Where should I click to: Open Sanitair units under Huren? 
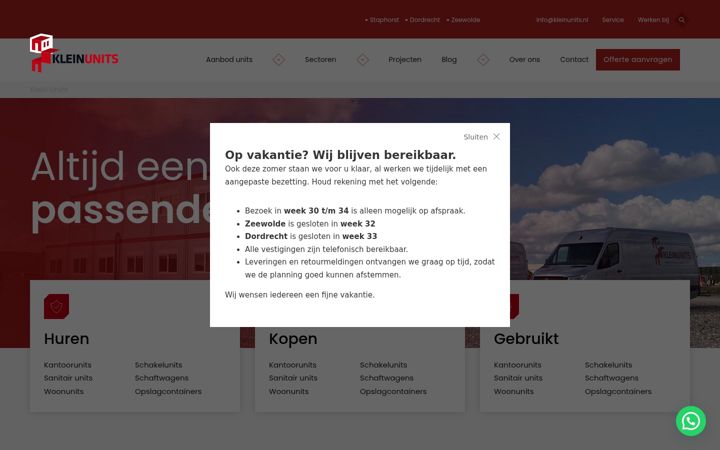[x=68, y=378]
